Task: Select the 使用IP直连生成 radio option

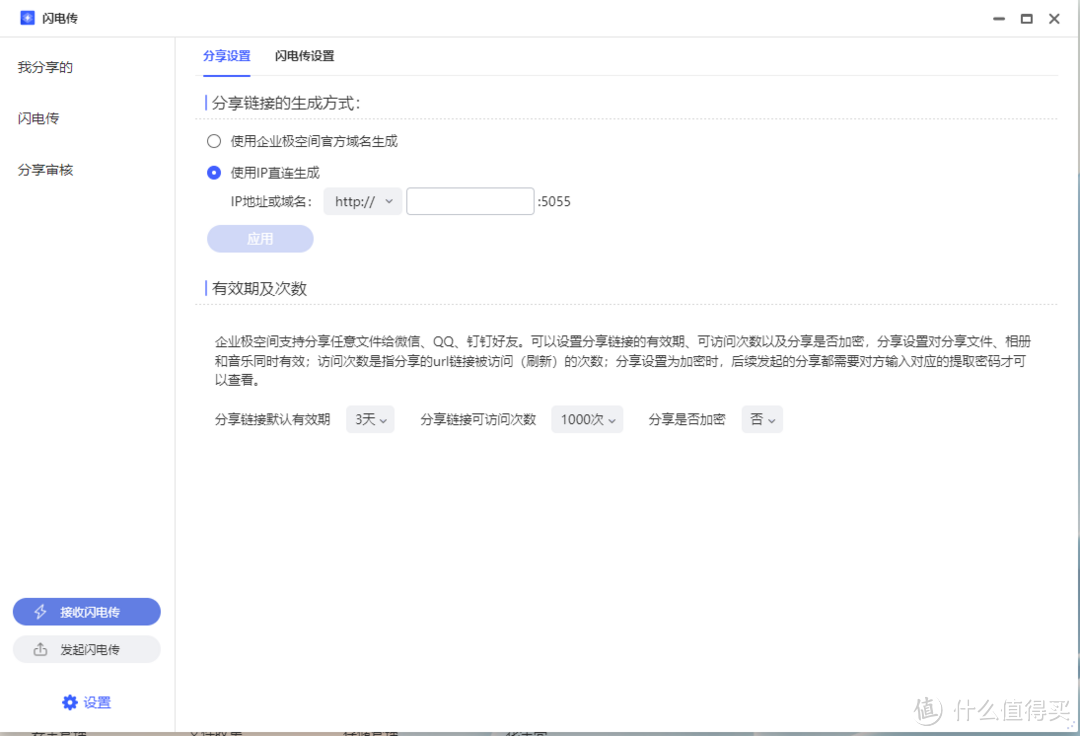Action: (213, 172)
